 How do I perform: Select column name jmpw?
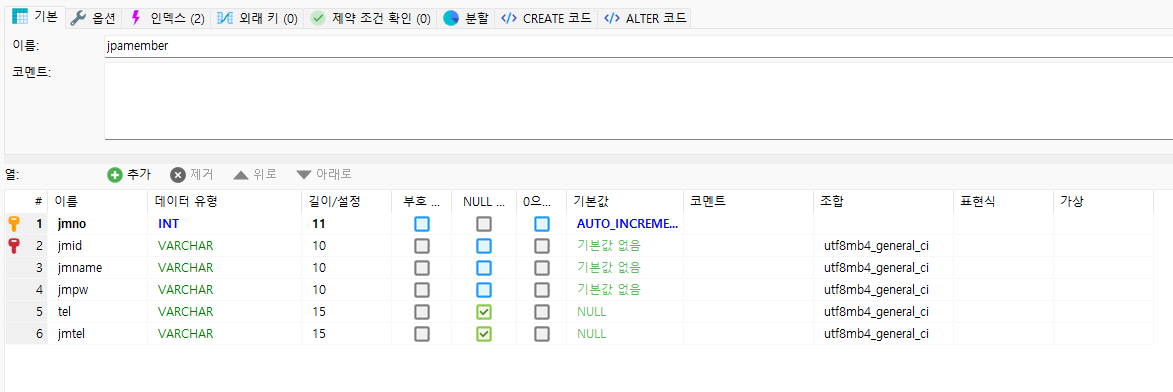pos(74,290)
